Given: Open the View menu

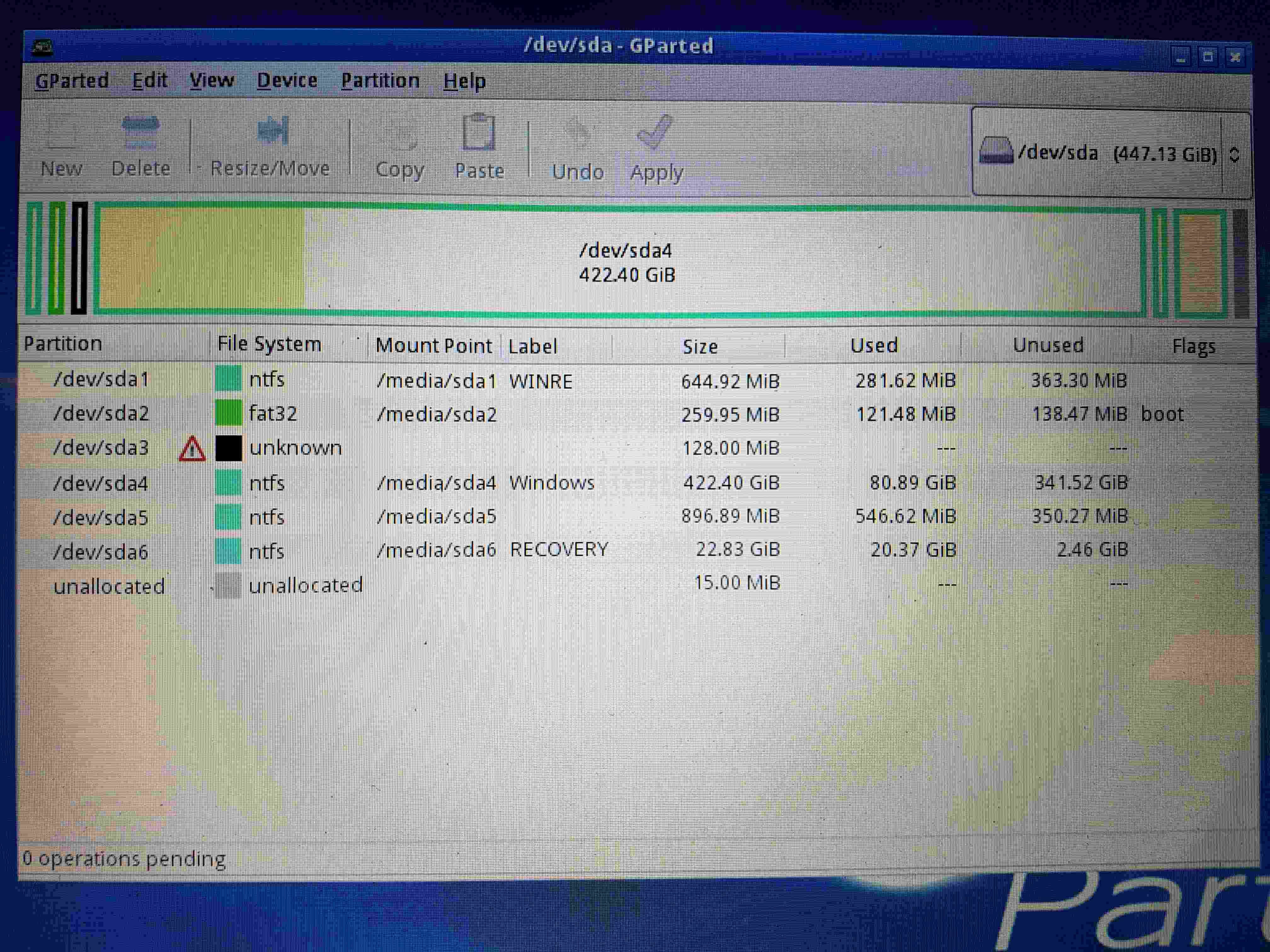Looking at the screenshot, I should coord(211,81).
